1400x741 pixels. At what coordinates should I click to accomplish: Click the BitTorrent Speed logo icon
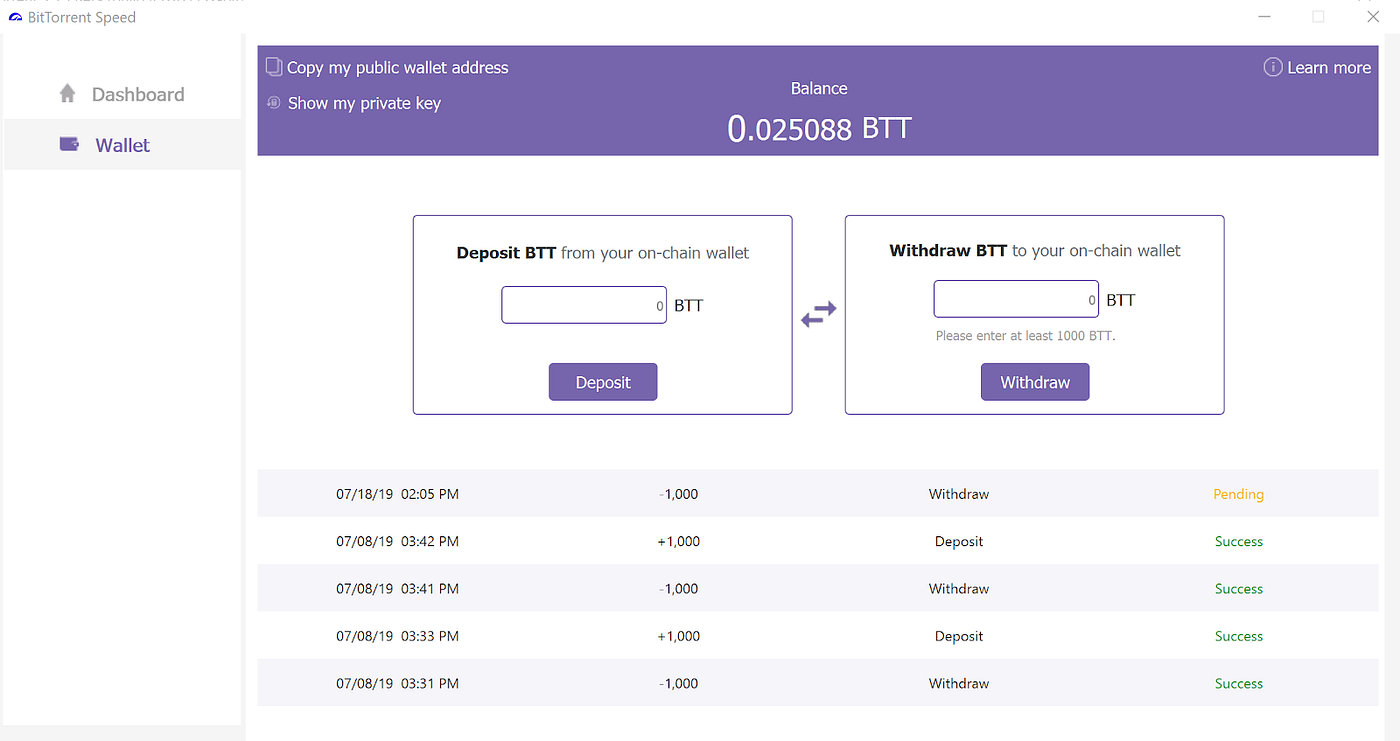pyautogui.click(x=14, y=17)
